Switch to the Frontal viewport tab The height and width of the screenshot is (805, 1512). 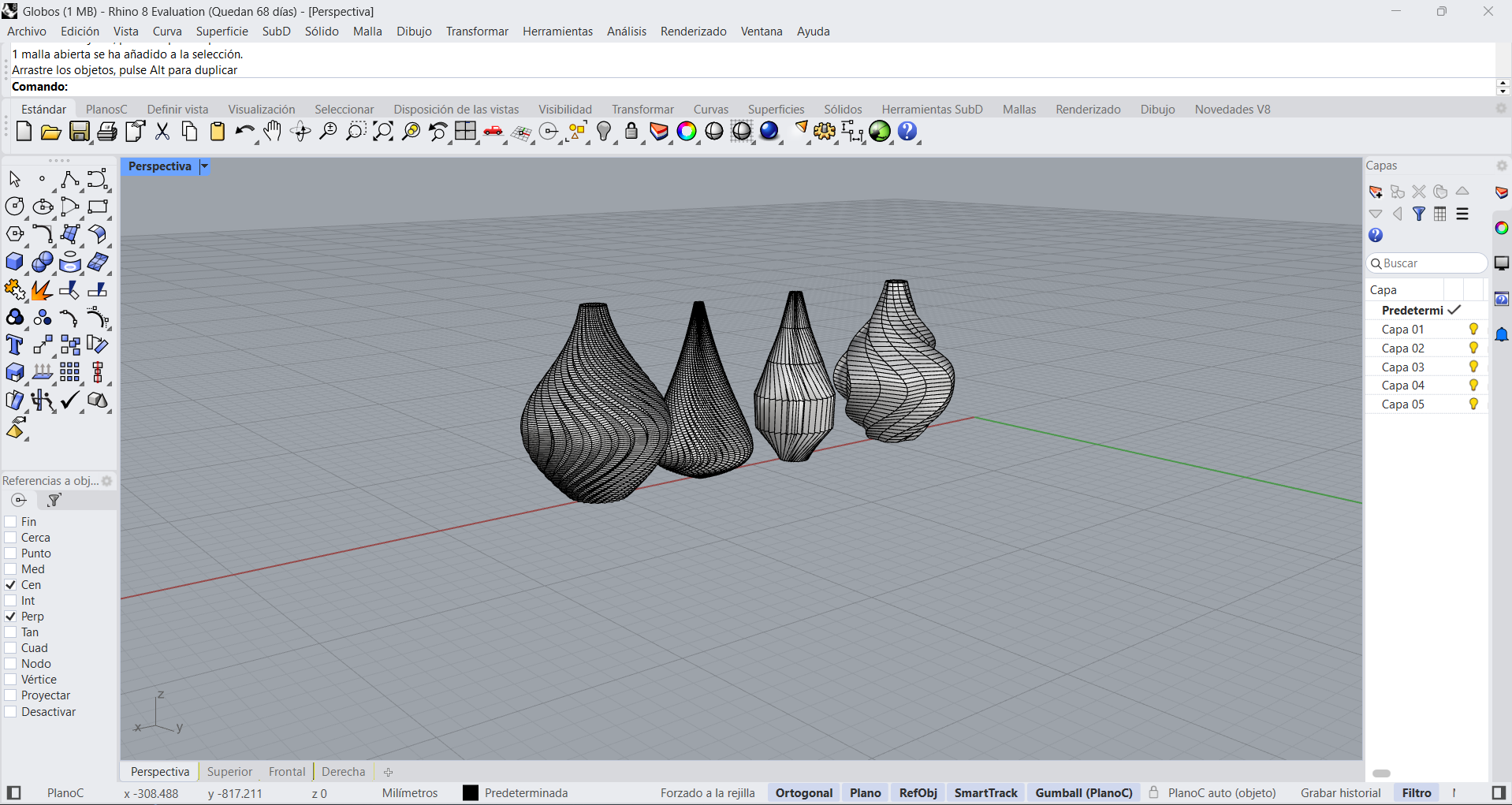[286, 772]
